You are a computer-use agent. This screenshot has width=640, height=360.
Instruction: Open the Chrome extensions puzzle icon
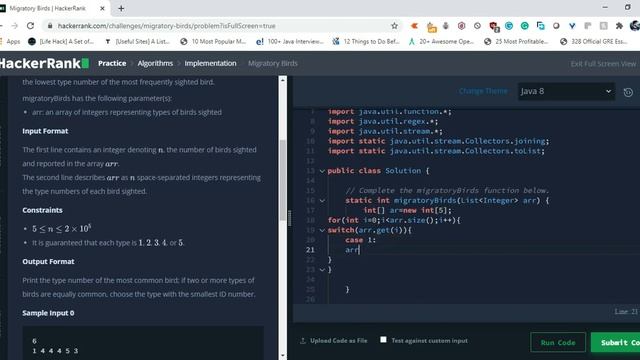click(x=619, y=26)
